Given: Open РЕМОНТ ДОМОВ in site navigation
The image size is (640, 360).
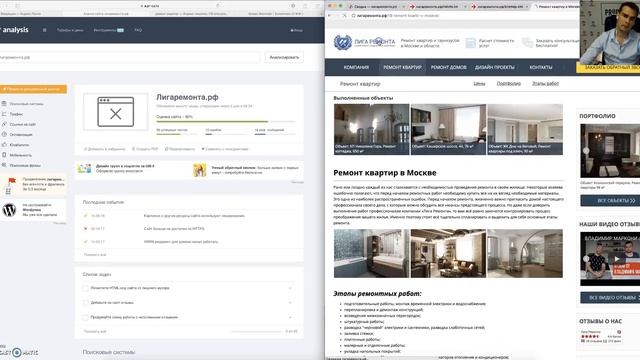Looking at the screenshot, I should 449,67.
